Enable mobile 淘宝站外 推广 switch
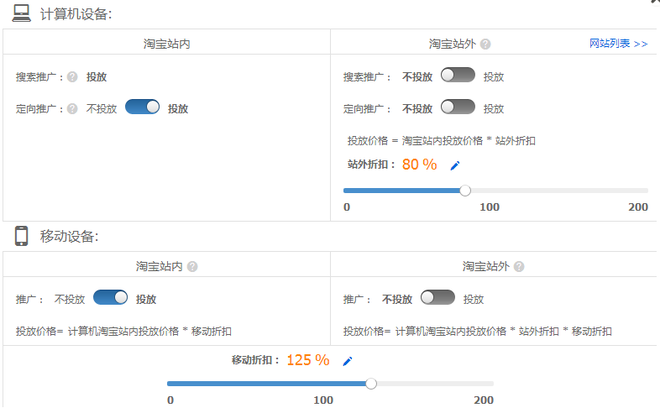 tap(438, 298)
